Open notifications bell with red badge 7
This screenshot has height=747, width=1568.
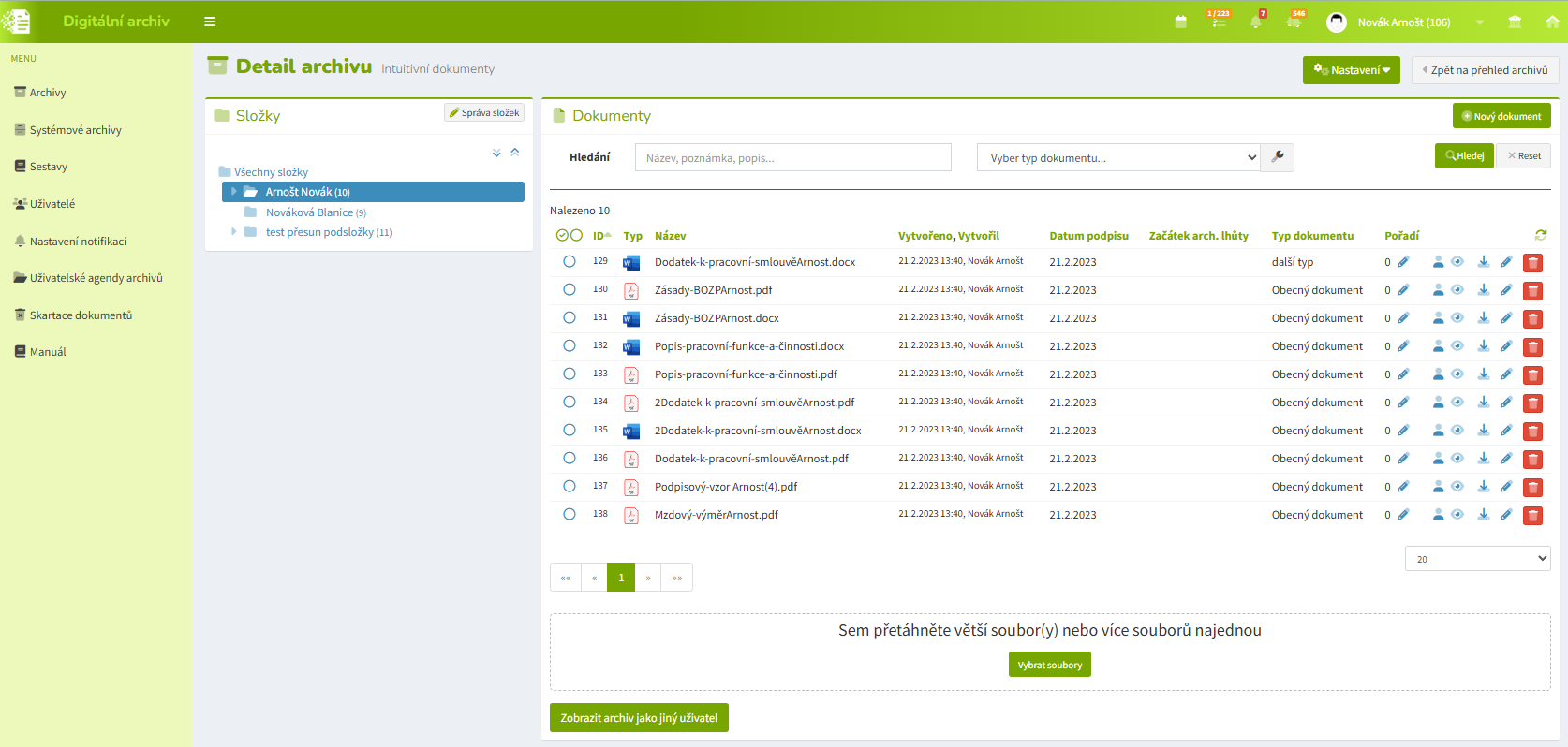coord(1255,22)
